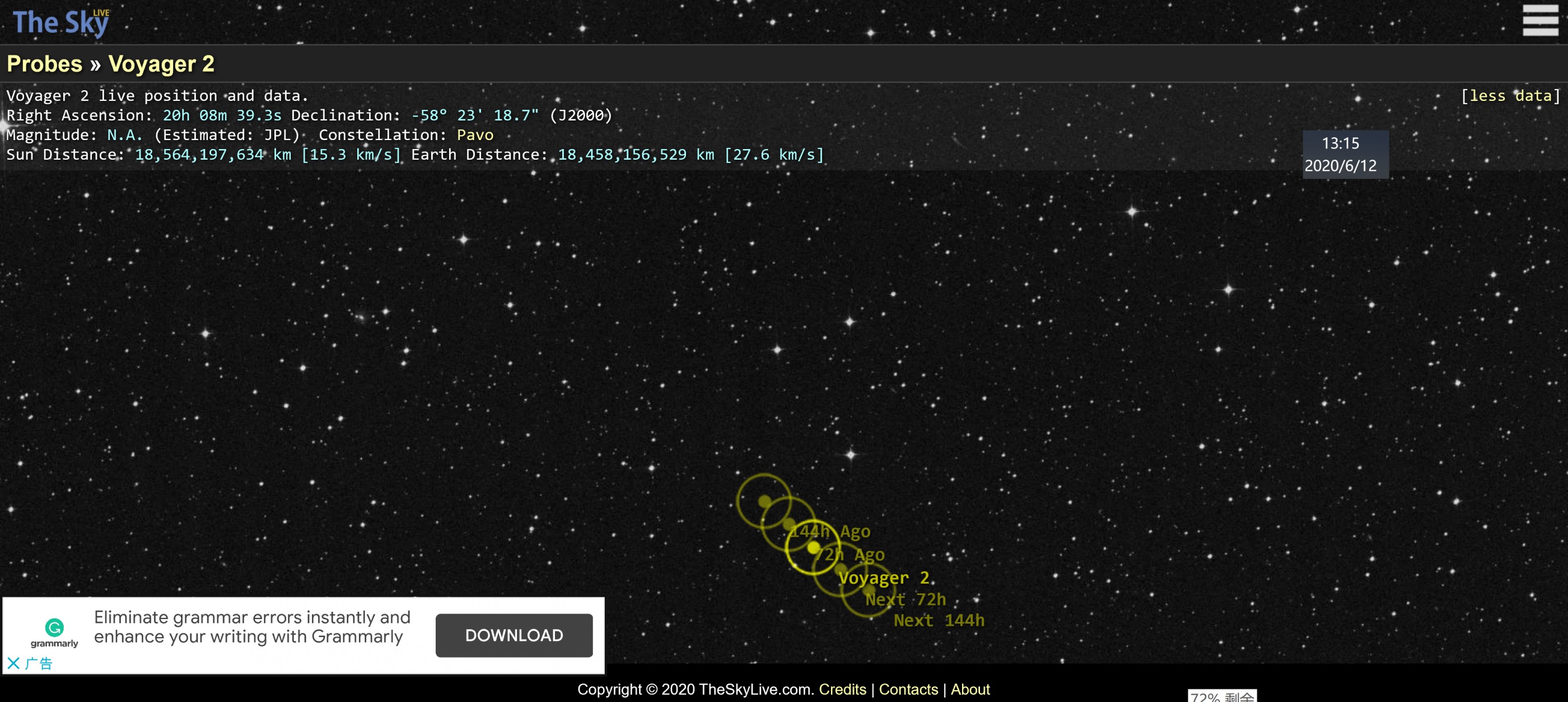Click the 13:15 2020/6/12 date box
Screen dimensions: 1568x702
coord(1345,154)
